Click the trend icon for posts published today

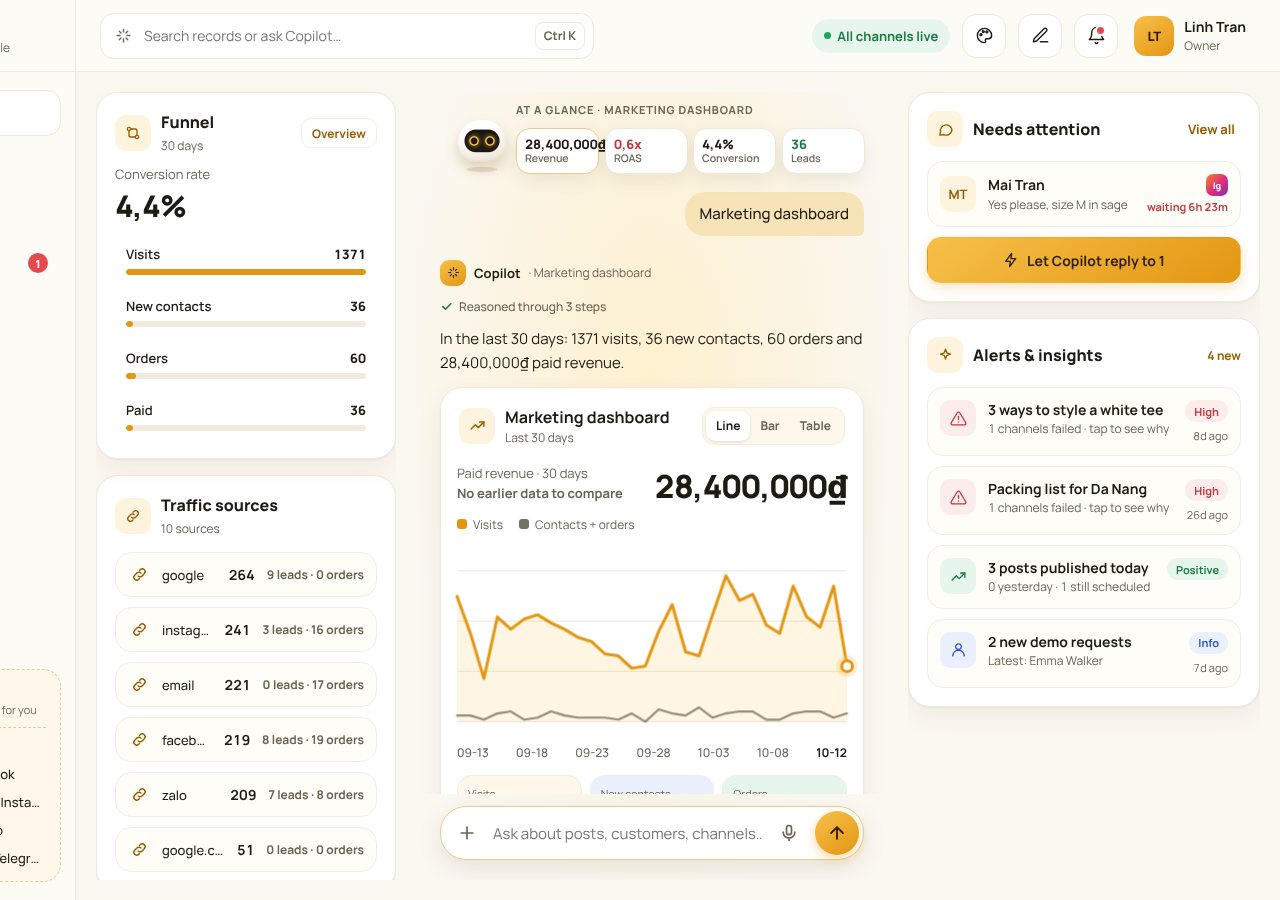[x=958, y=576]
